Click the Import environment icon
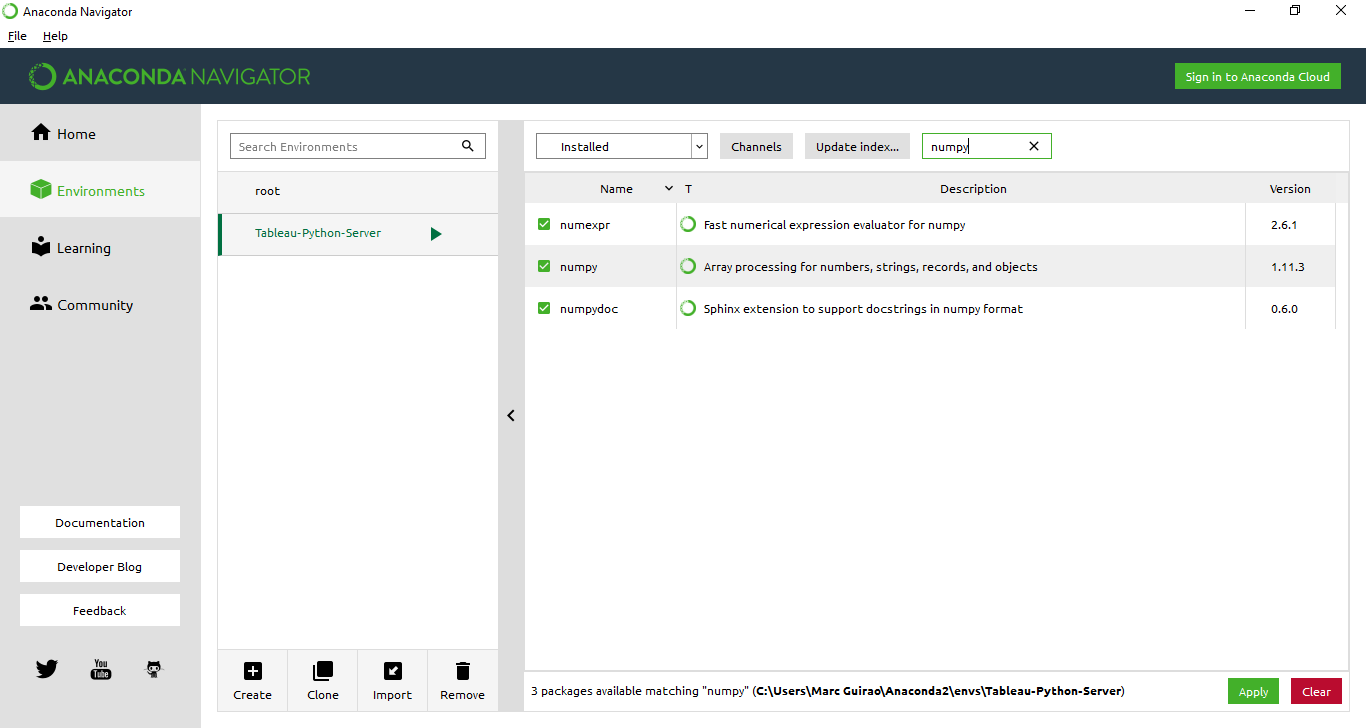The image size is (1366, 728). tap(393, 671)
